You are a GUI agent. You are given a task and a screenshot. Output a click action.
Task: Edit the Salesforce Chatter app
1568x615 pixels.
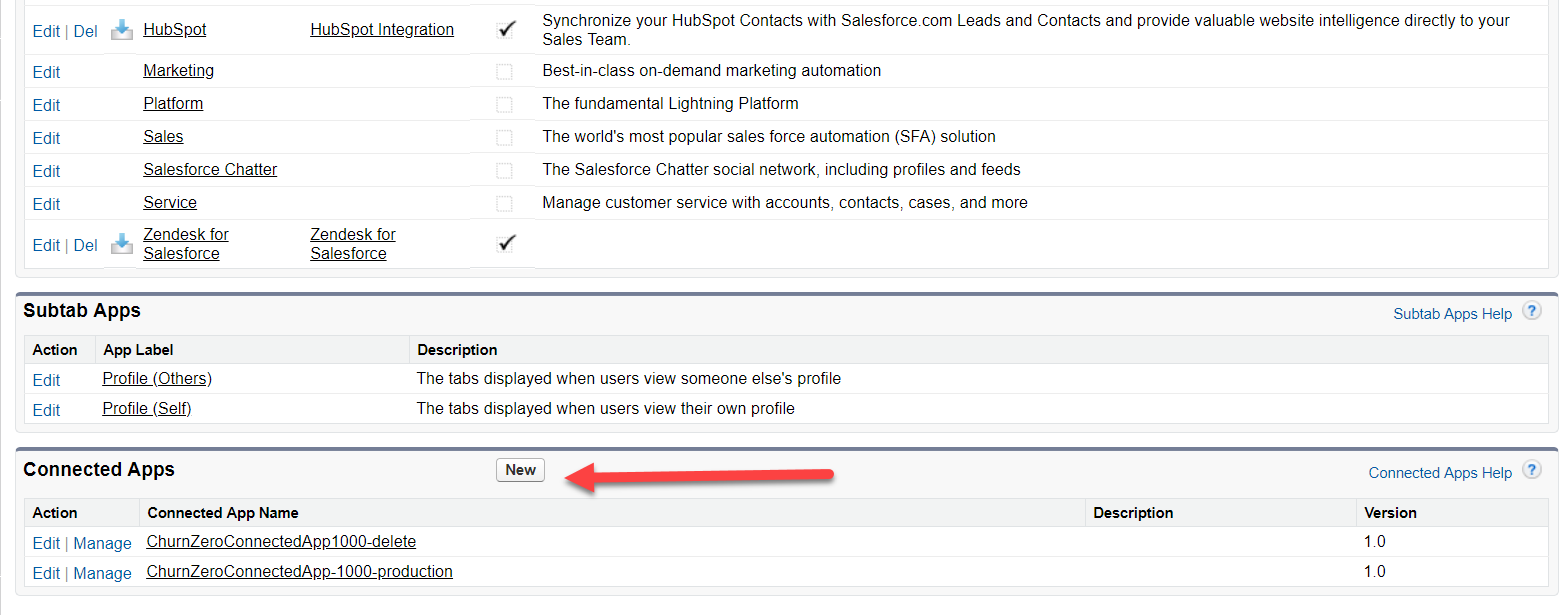pos(46,171)
